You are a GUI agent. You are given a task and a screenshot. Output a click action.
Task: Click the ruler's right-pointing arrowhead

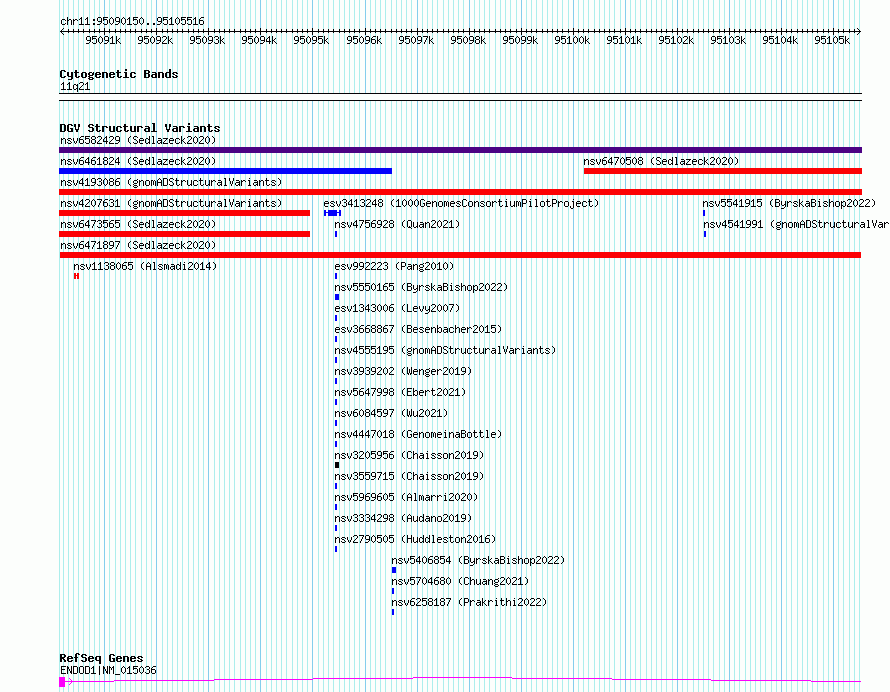click(x=859, y=32)
